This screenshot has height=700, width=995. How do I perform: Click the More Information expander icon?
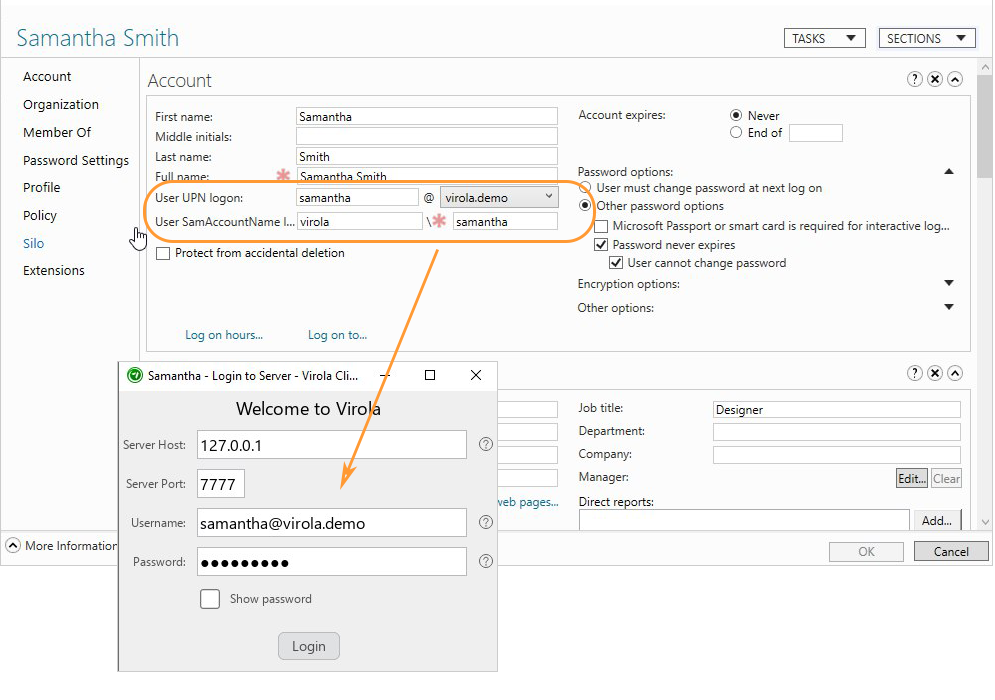[12, 545]
